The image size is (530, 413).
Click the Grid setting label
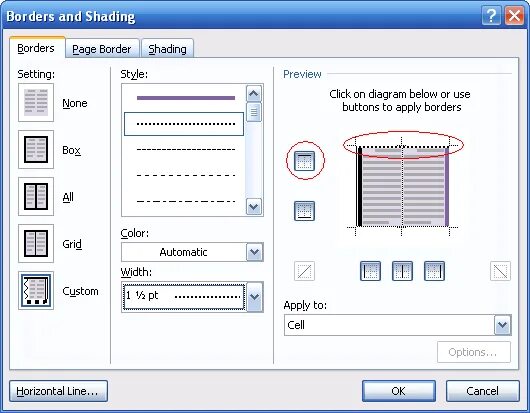[x=72, y=244]
